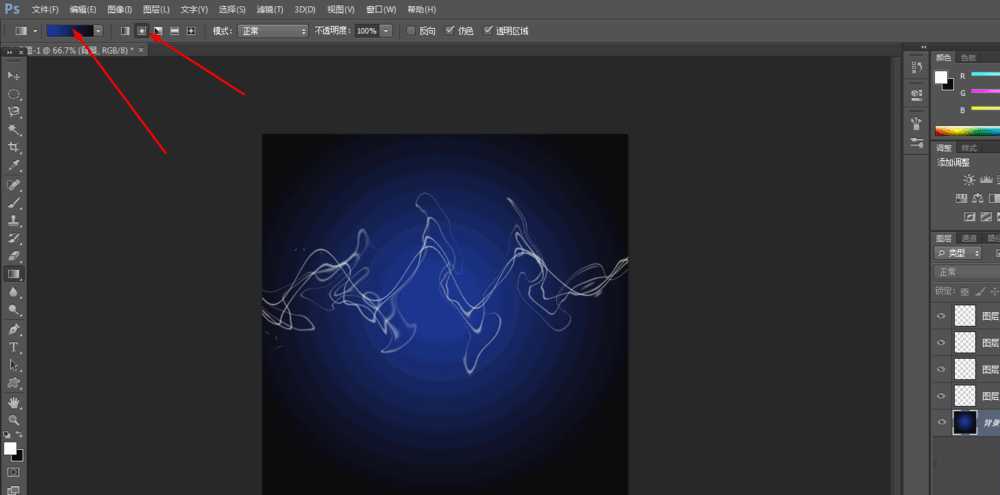This screenshot has width=1000, height=495.
Task: Select the Crop tool
Action: coord(13,147)
